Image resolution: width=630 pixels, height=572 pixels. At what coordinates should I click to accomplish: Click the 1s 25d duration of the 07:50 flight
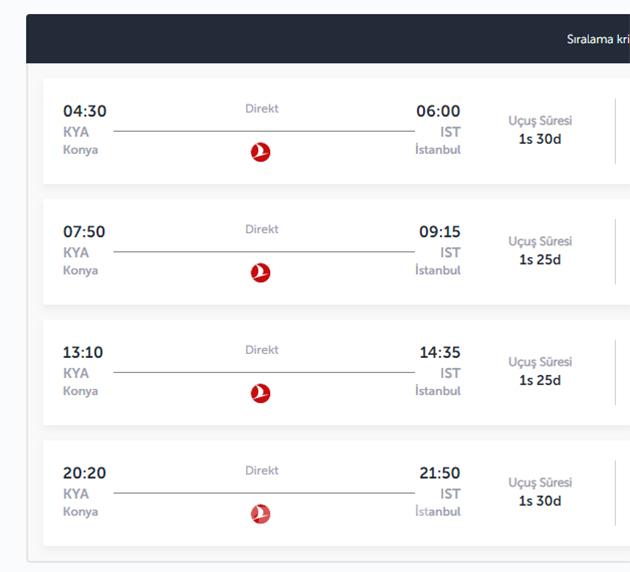(x=540, y=260)
